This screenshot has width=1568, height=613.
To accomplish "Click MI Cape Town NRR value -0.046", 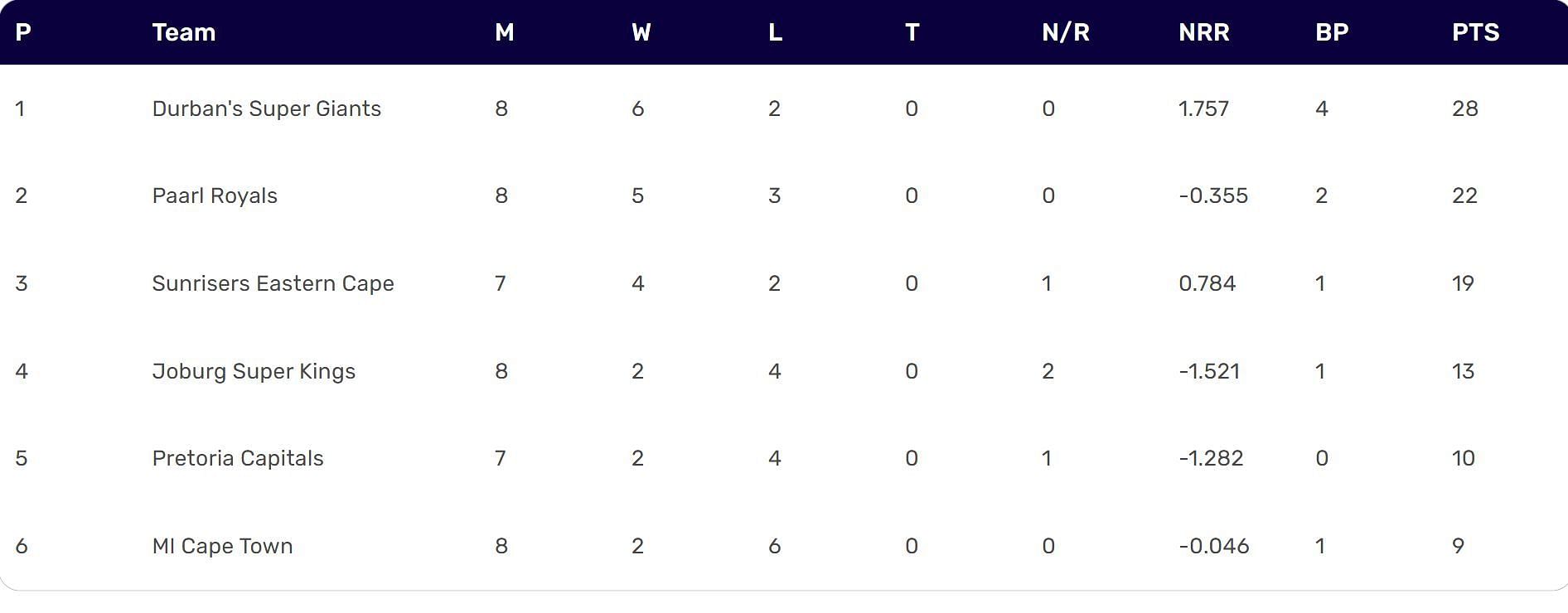I will (x=1213, y=546).
